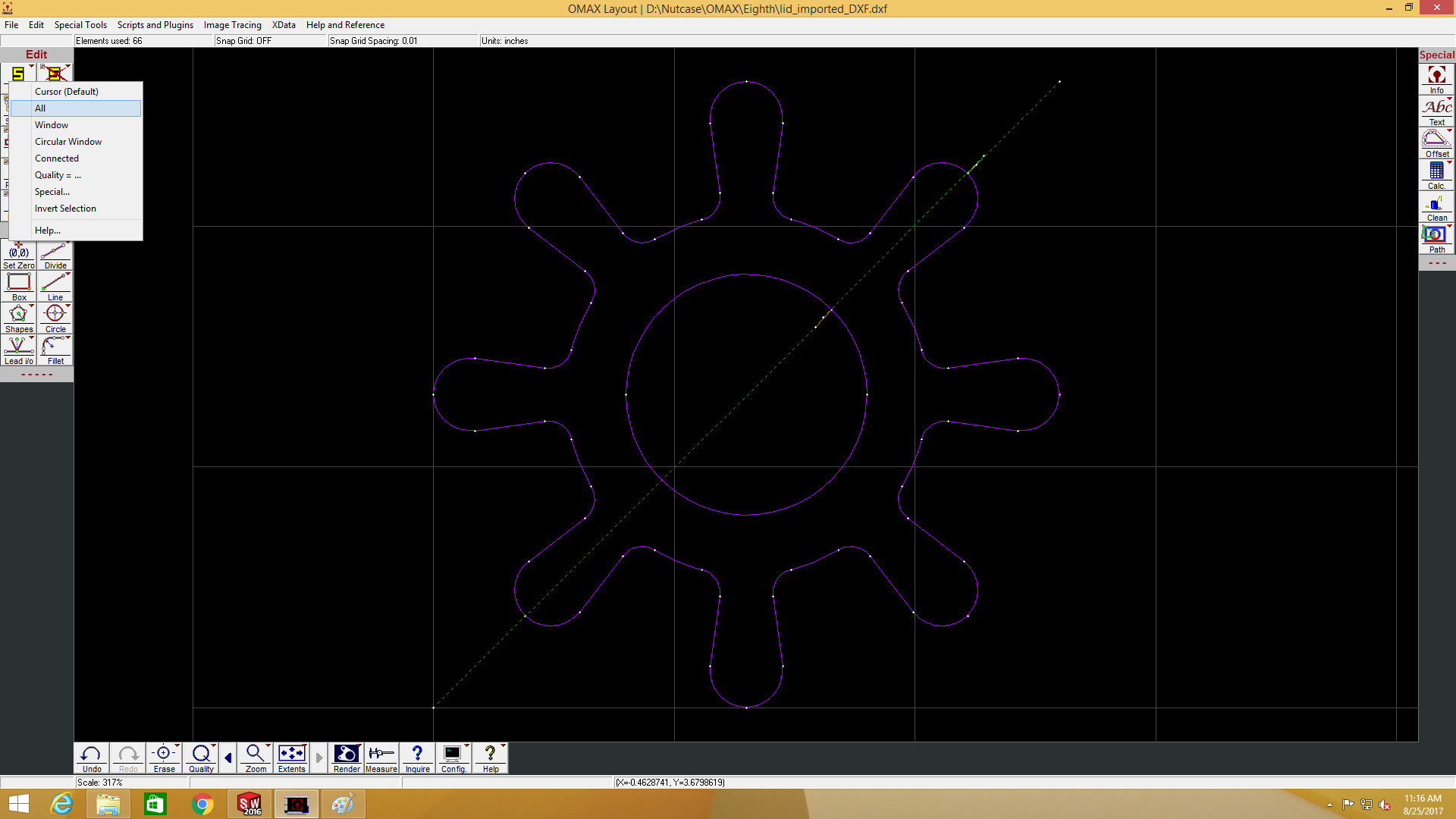Select Circular Window from popup menu
Viewport: 1456px width, 819px height.
pos(68,142)
